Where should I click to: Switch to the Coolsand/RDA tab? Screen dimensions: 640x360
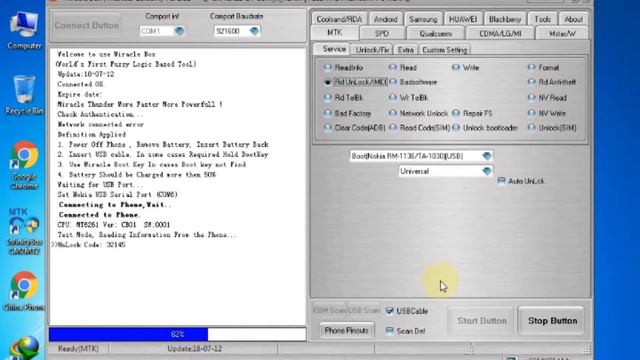pos(339,19)
